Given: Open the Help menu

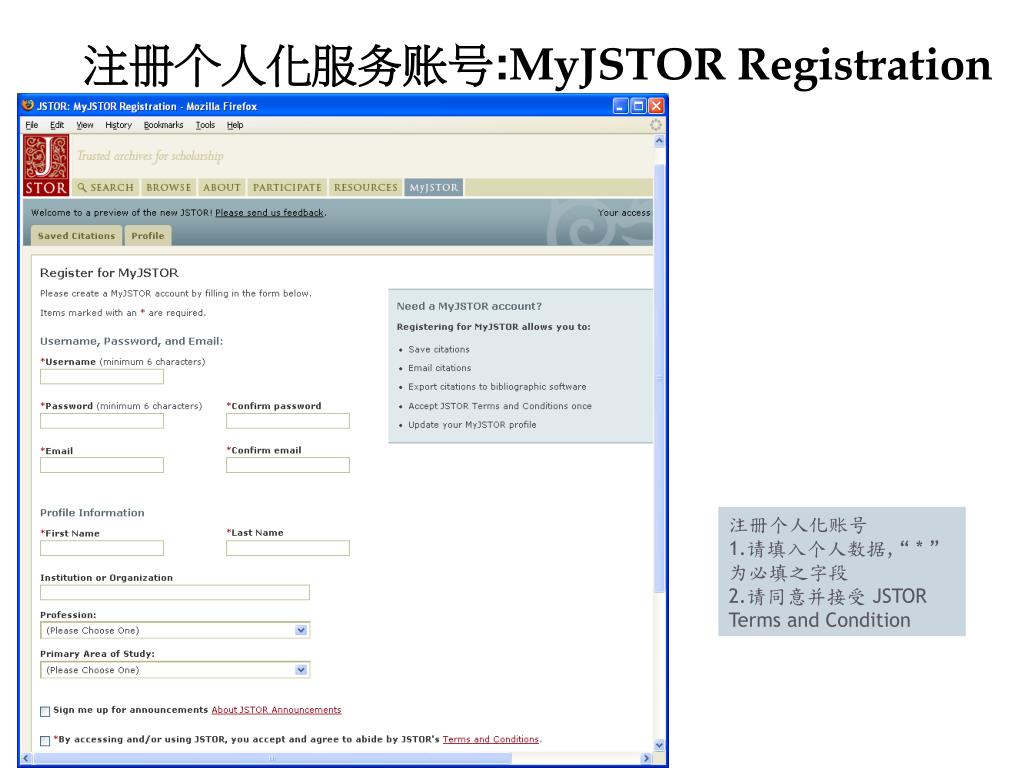Looking at the screenshot, I should pyautogui.click(x=235, y=125).
